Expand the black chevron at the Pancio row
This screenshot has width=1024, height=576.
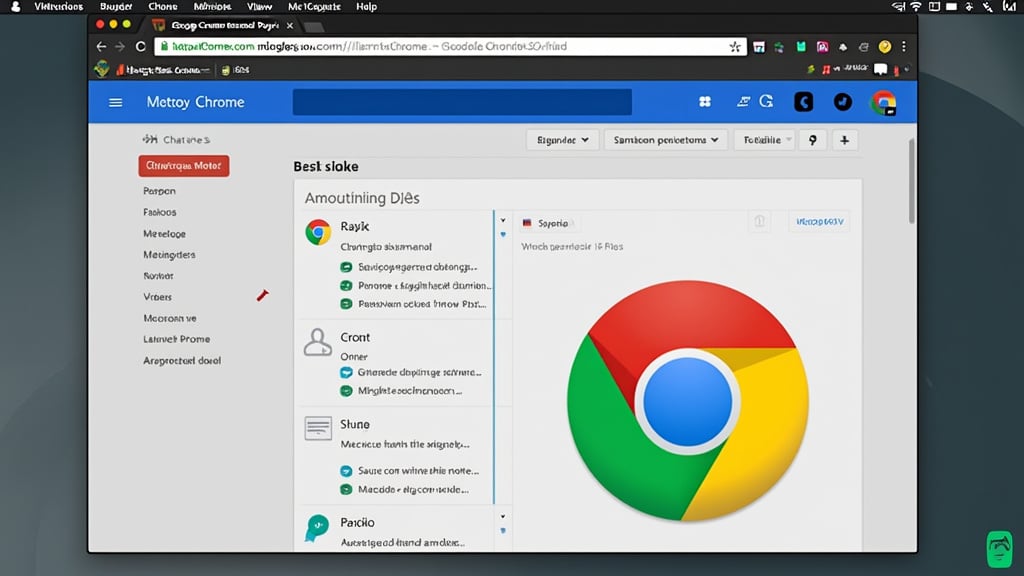(503, 517)
